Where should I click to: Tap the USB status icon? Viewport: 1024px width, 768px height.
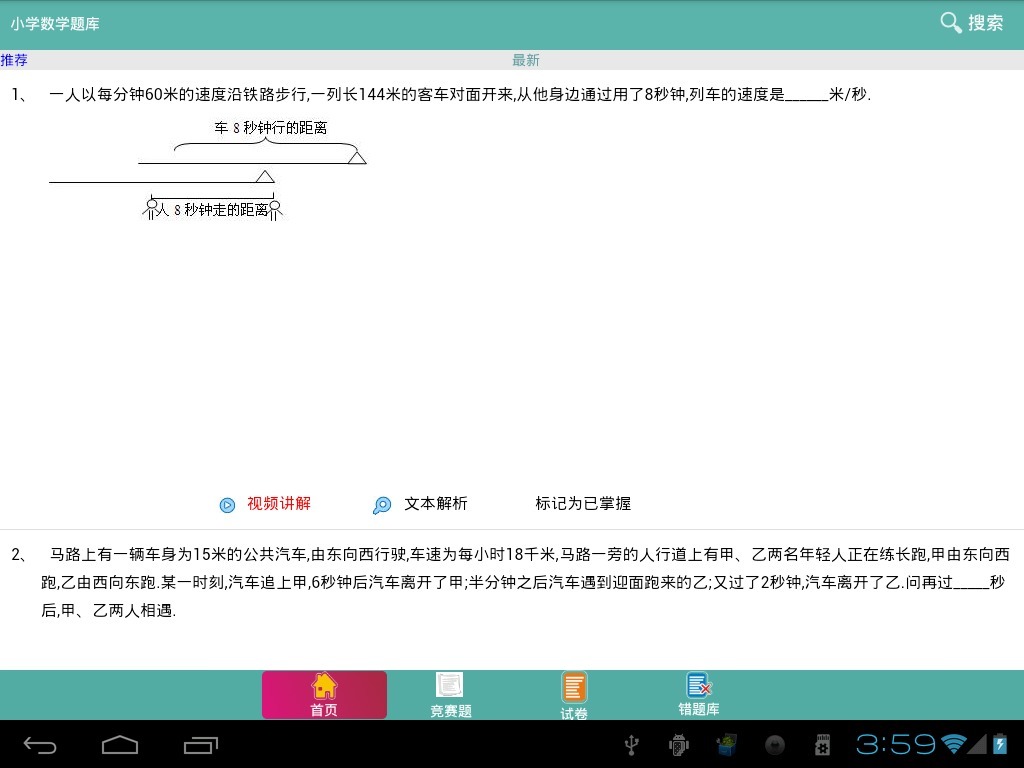[631, 745]
